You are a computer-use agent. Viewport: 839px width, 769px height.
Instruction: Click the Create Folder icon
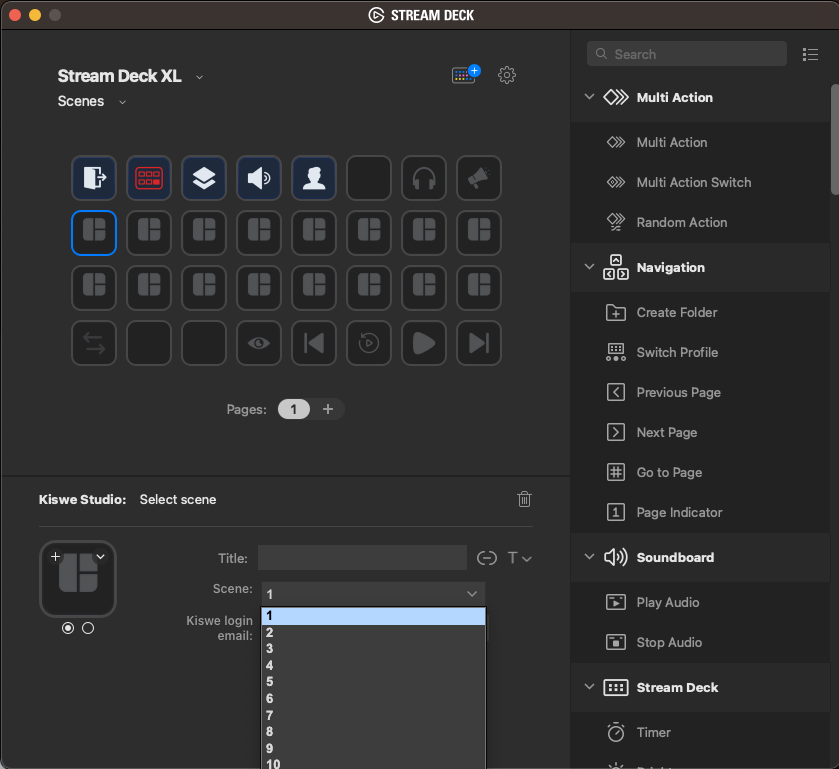click(x=616, y=313)
